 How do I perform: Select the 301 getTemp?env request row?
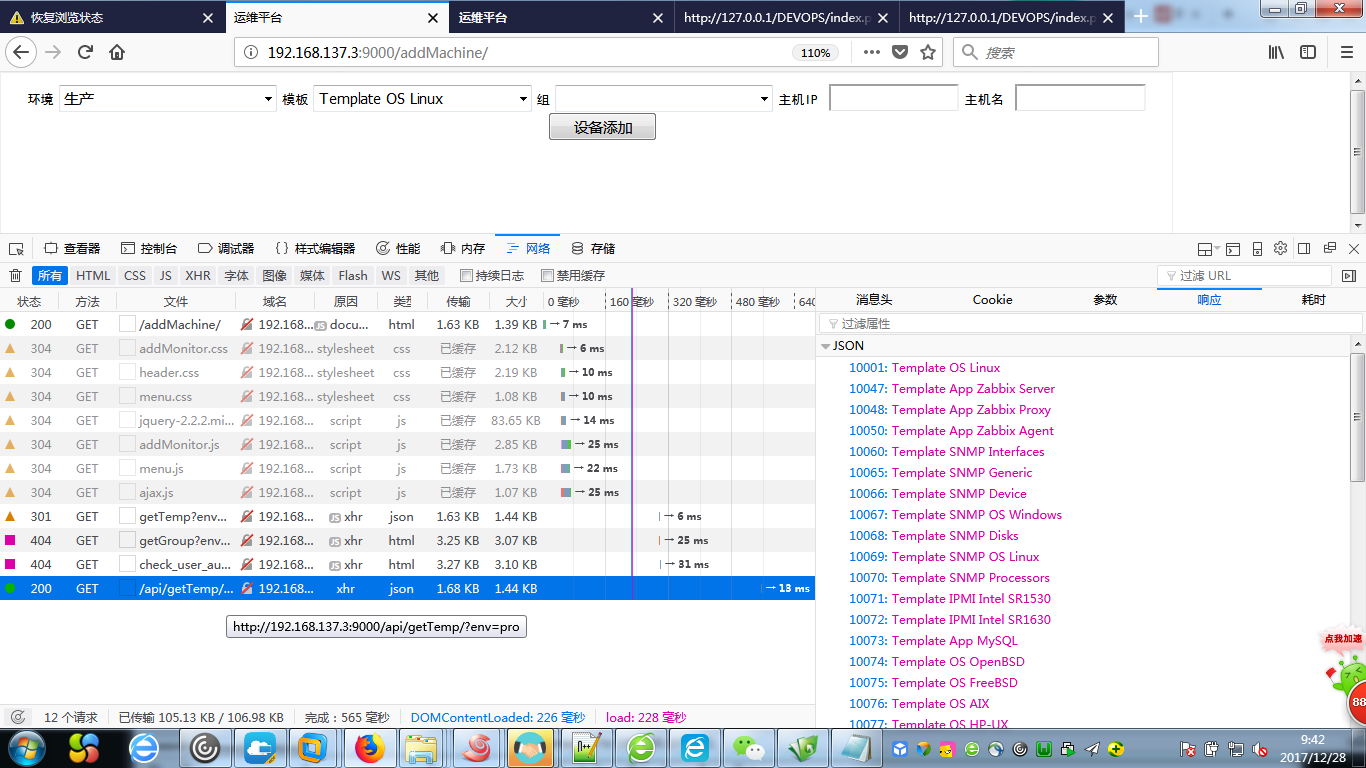pos(407,516)
